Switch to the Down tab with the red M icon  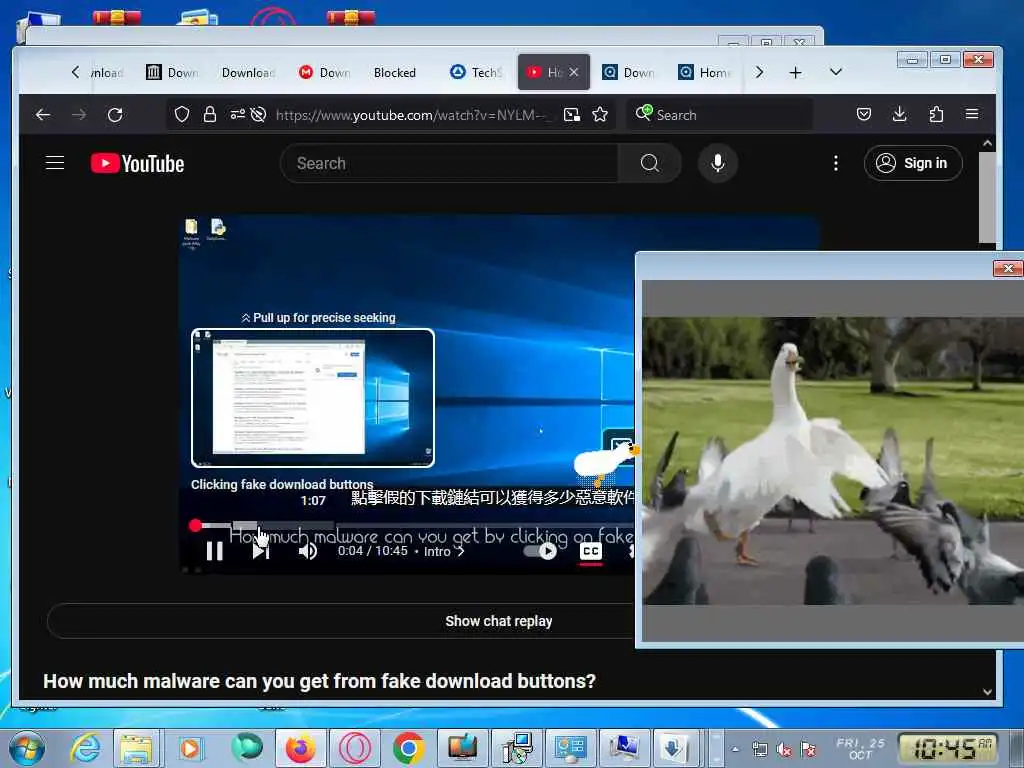pos(325,72)
